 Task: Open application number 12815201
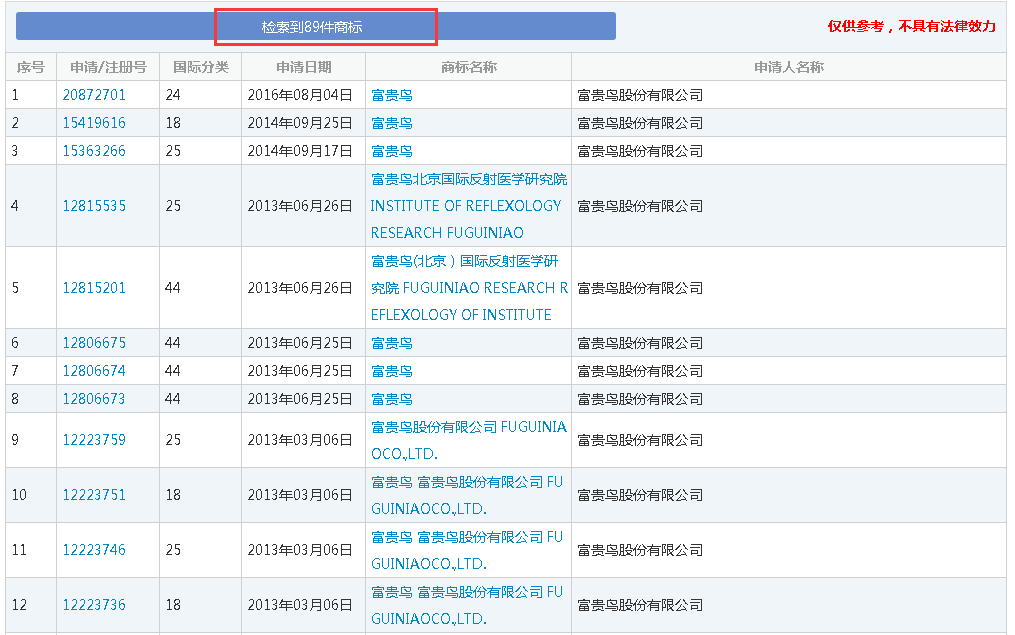[94, 288]
